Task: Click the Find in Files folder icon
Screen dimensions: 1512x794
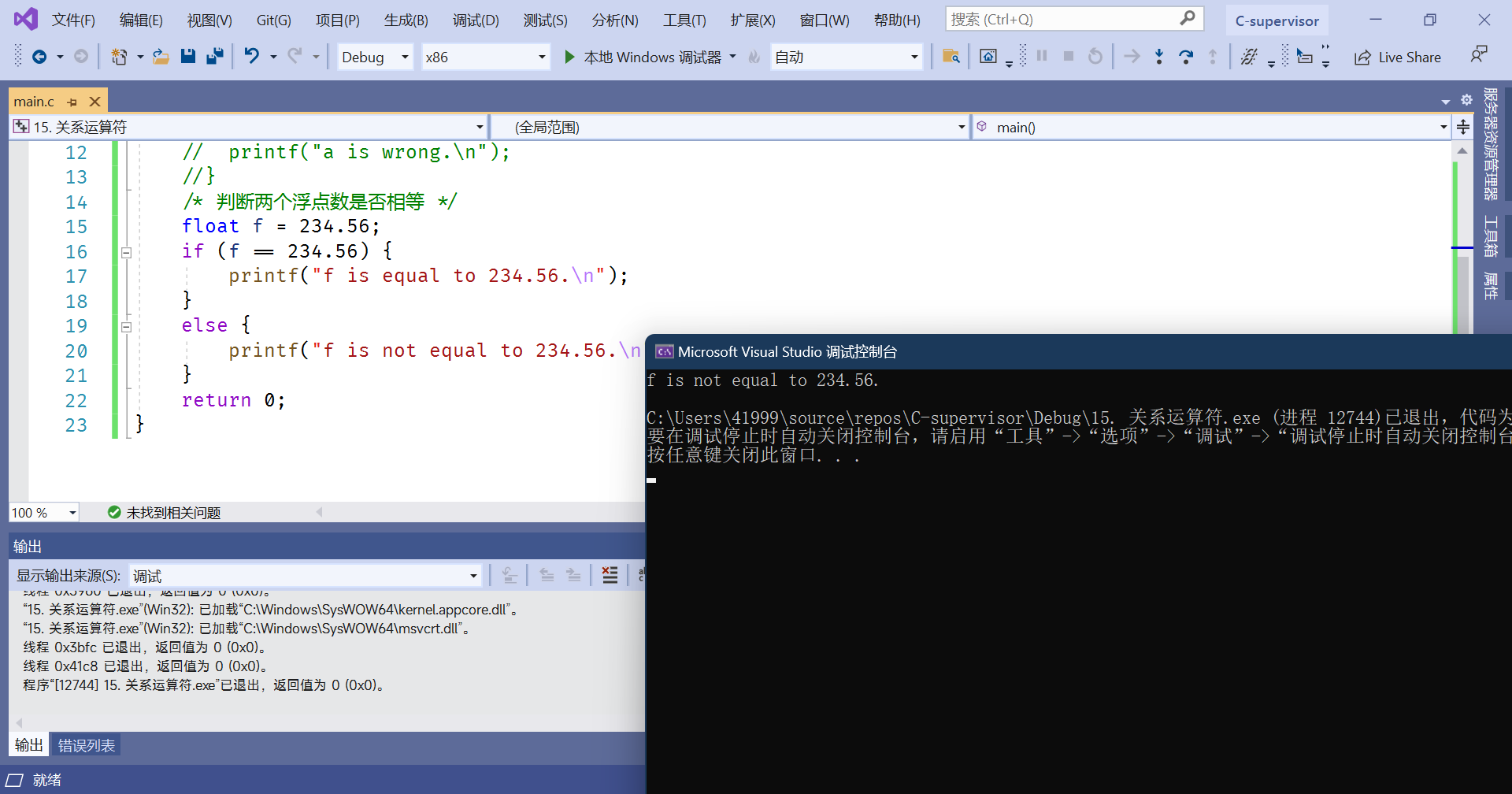Action: point(951,57)
